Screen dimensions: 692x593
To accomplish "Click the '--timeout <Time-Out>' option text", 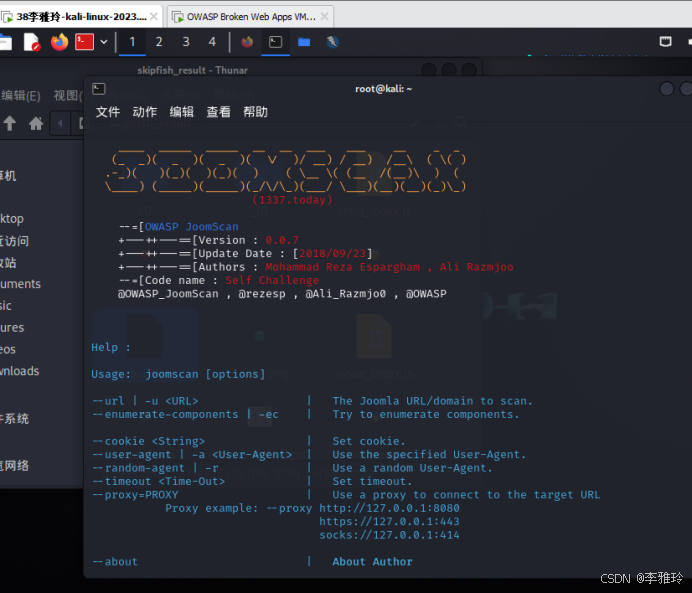I will click(x=158, y=481).
